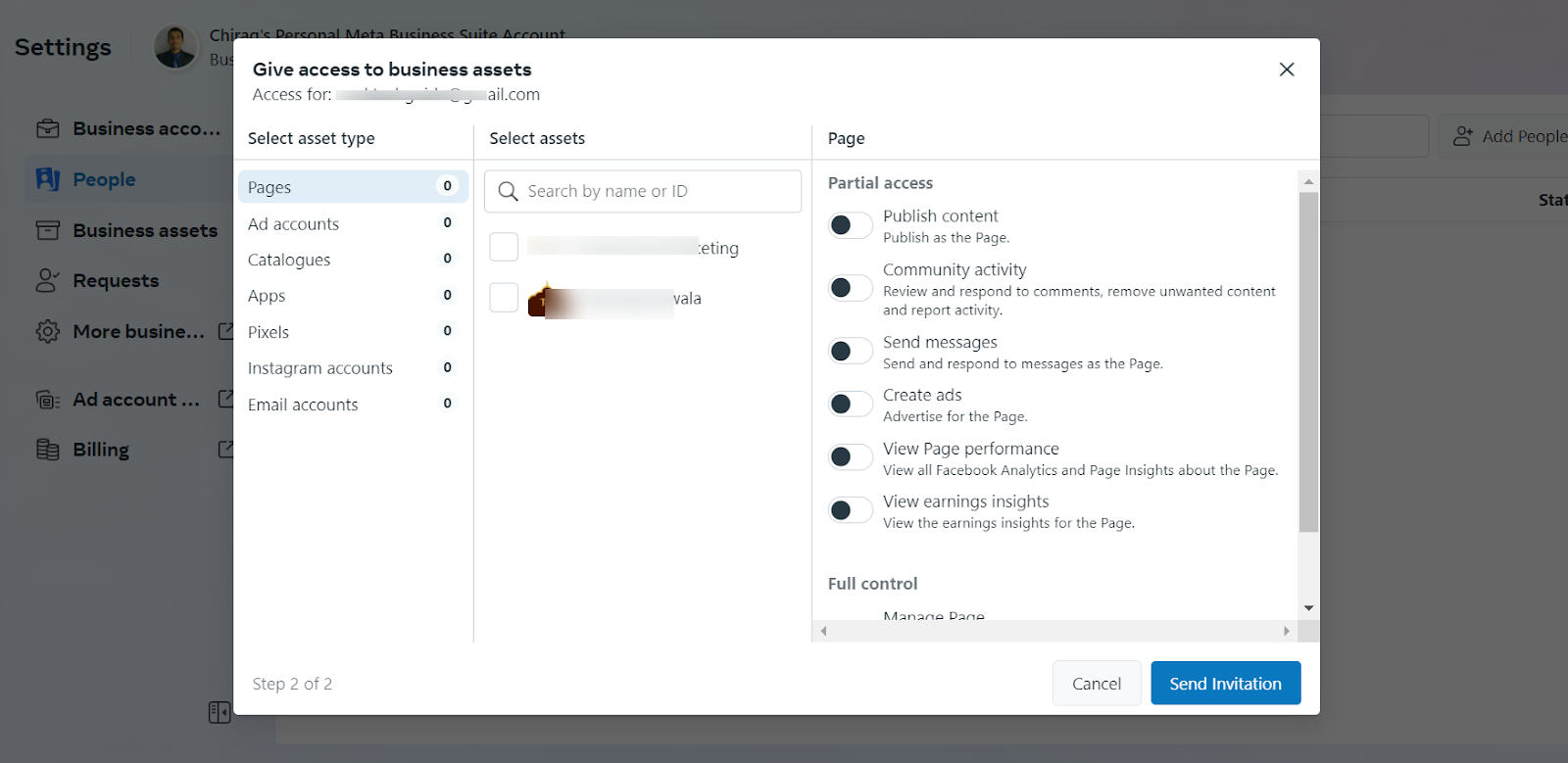Image resolution: width=1568 pixels, height=763 pixels.
Task: Click the scroll up arrow in permissions panel
Action: 1308,182
